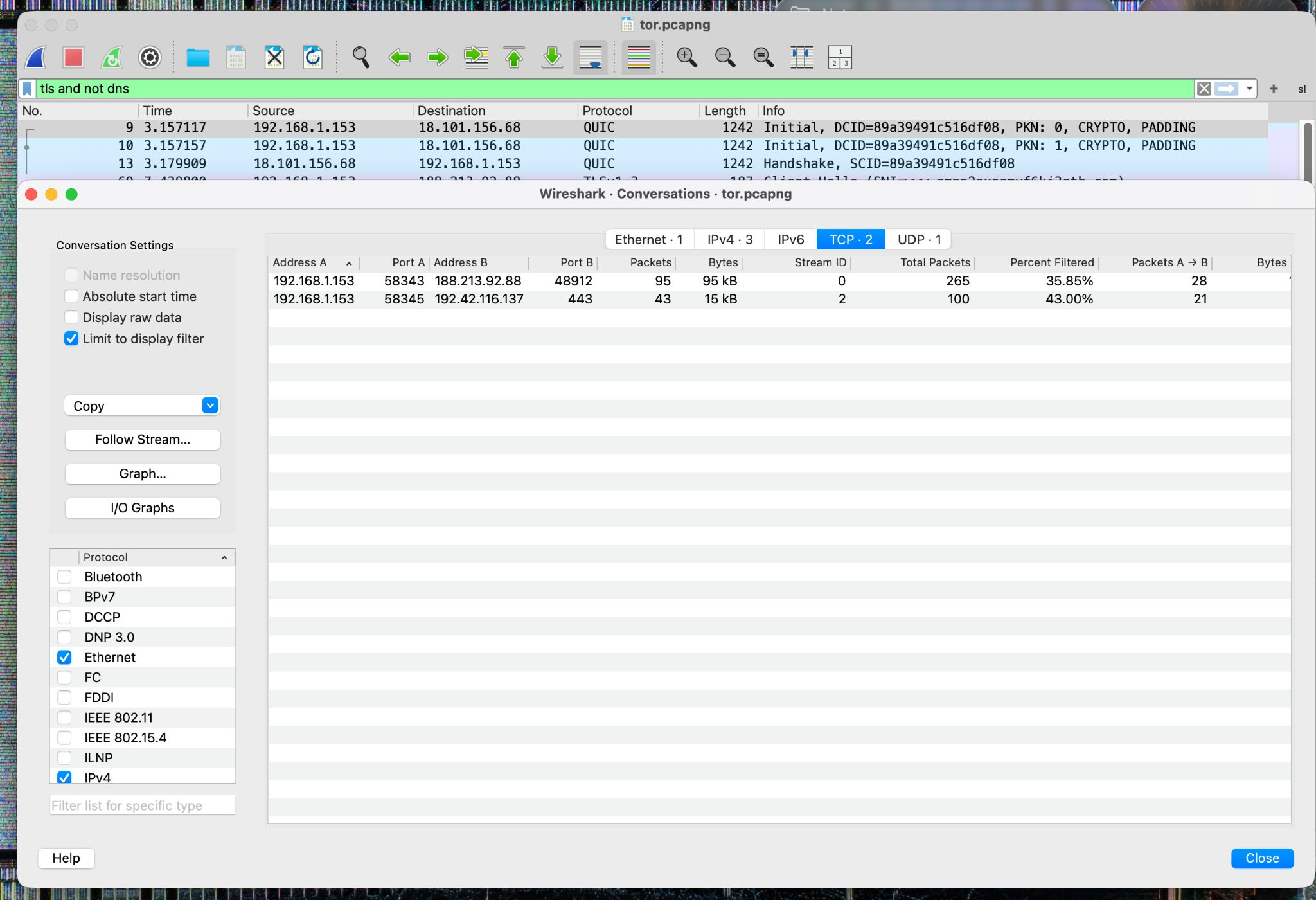Expand the display filter history dropdown arrow

coord(1249,89)
